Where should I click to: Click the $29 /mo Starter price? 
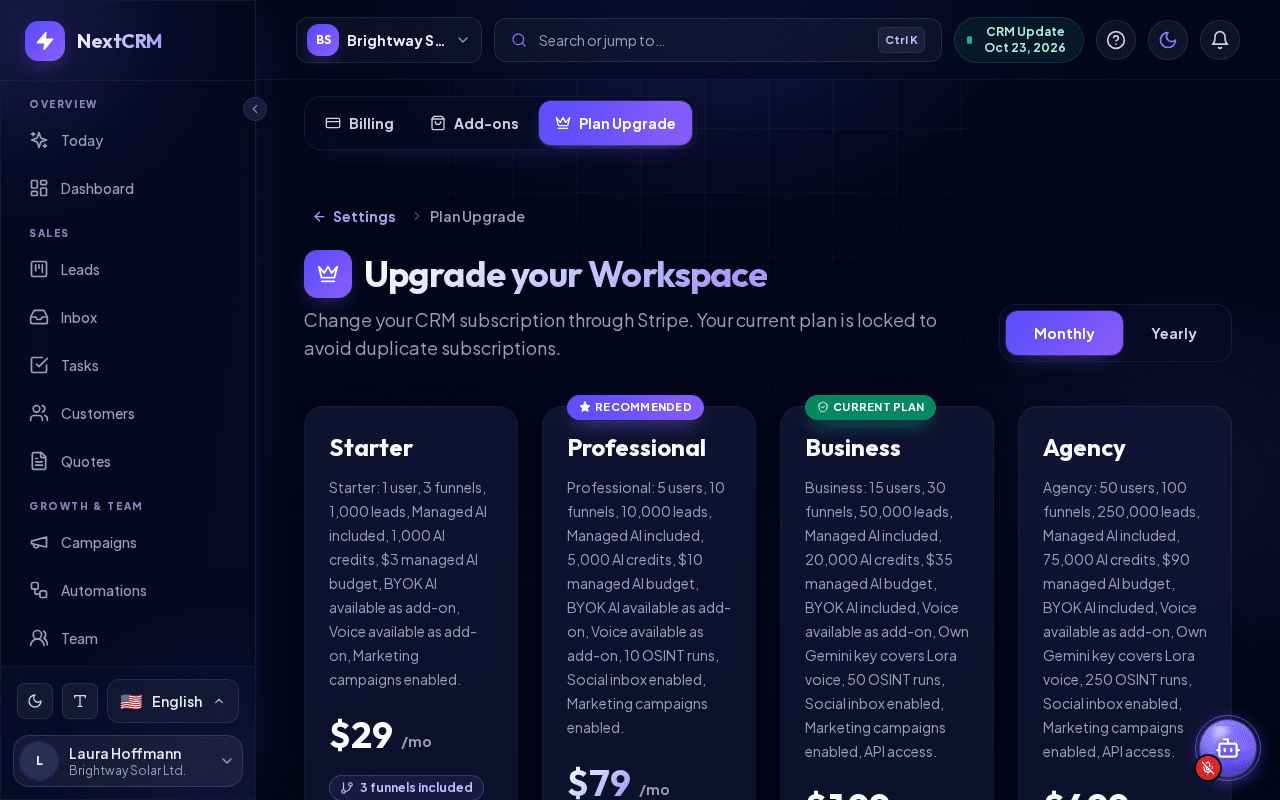(x=380, y=736)
